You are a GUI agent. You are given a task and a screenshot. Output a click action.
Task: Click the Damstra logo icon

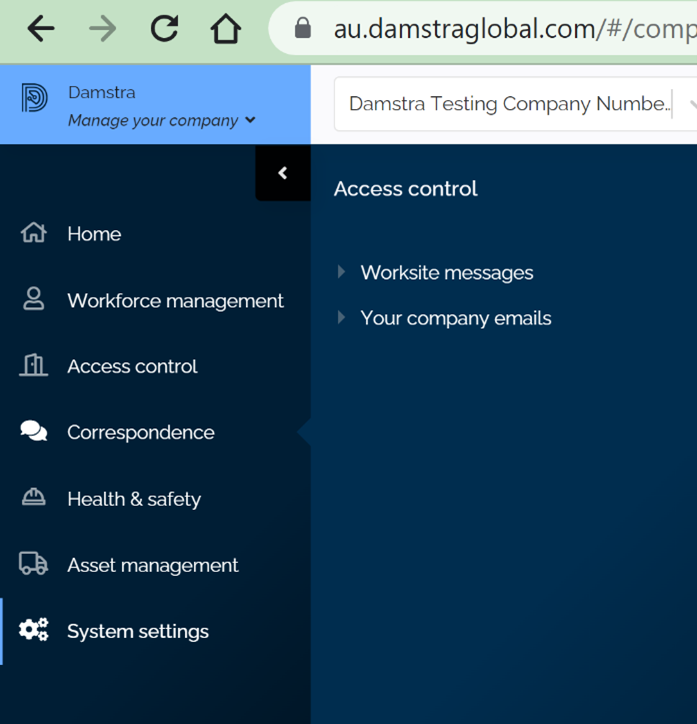[x=34, y=98]
